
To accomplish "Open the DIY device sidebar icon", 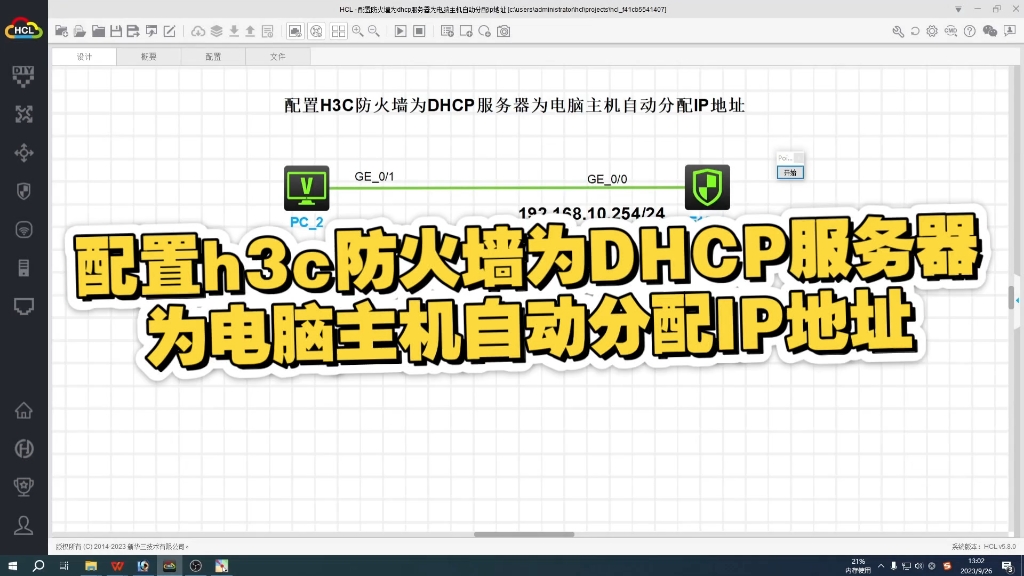I will click(x=24, y=76).
